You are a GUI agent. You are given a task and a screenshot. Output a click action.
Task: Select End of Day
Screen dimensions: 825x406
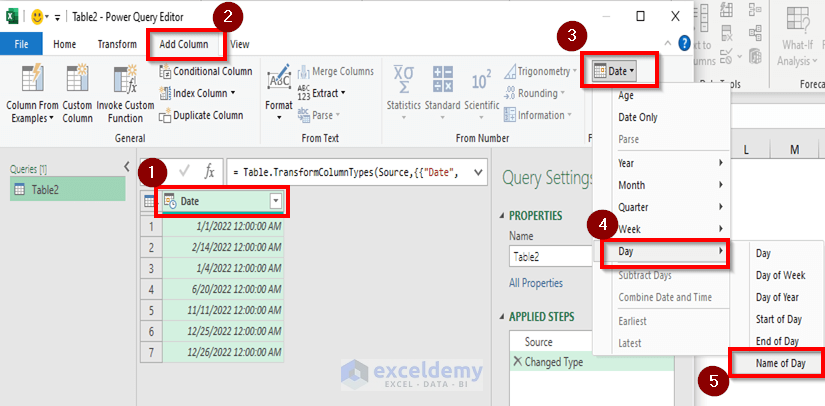tap(778, 341)
